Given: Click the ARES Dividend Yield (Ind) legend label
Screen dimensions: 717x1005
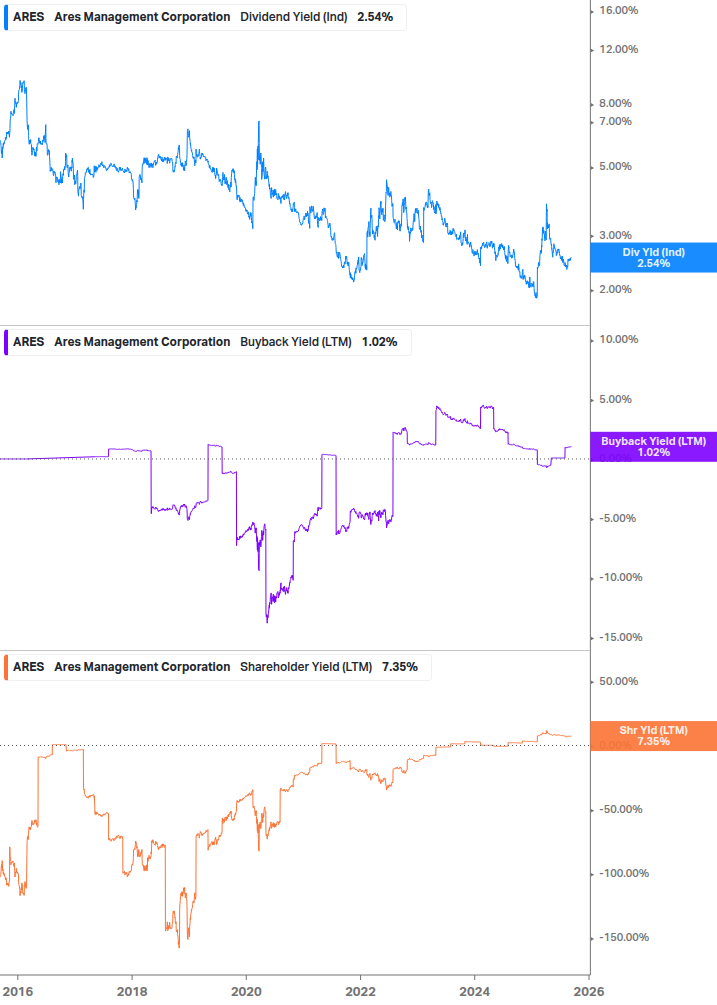Looking at the screenshot, I should [x=205, y=17].
